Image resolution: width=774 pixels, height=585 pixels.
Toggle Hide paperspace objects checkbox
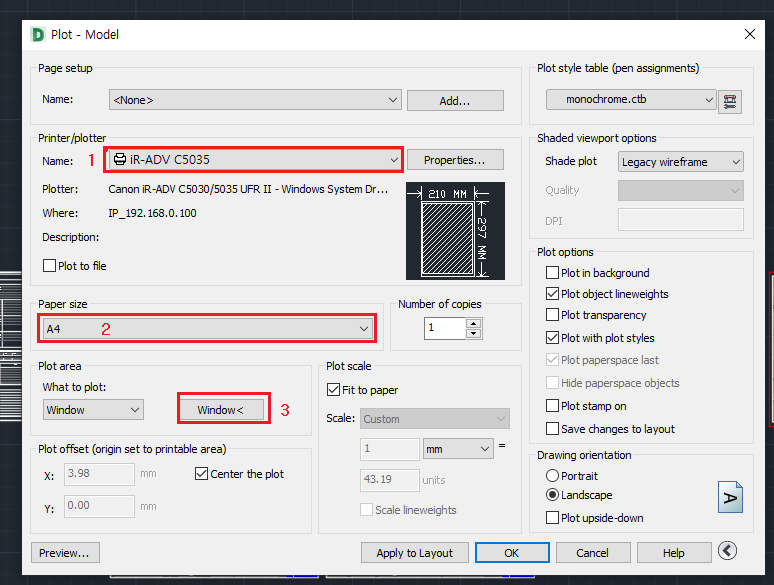coord(552,383)
